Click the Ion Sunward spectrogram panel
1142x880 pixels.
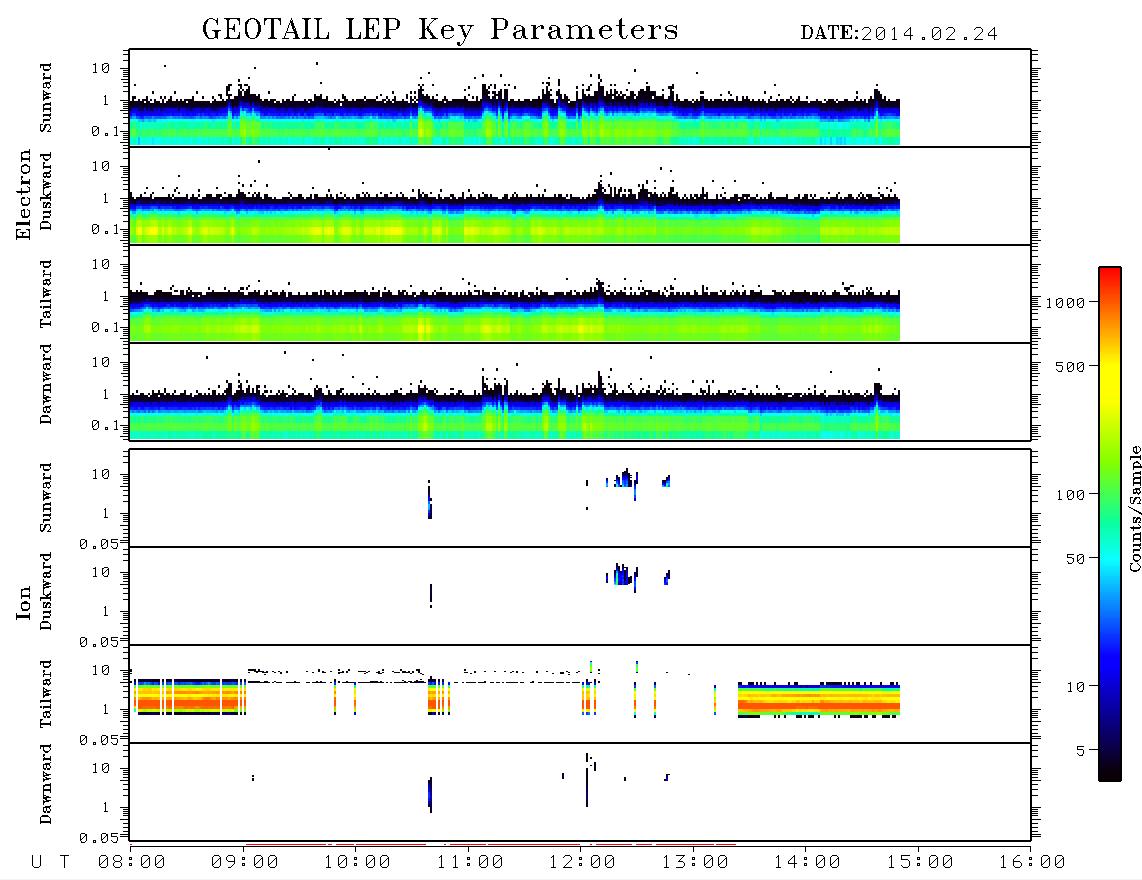point(580,498)
